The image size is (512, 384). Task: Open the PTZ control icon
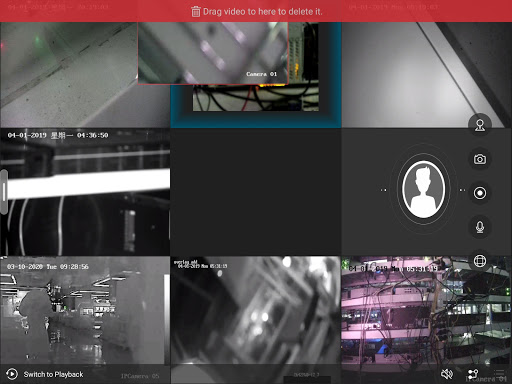[480, 125]
